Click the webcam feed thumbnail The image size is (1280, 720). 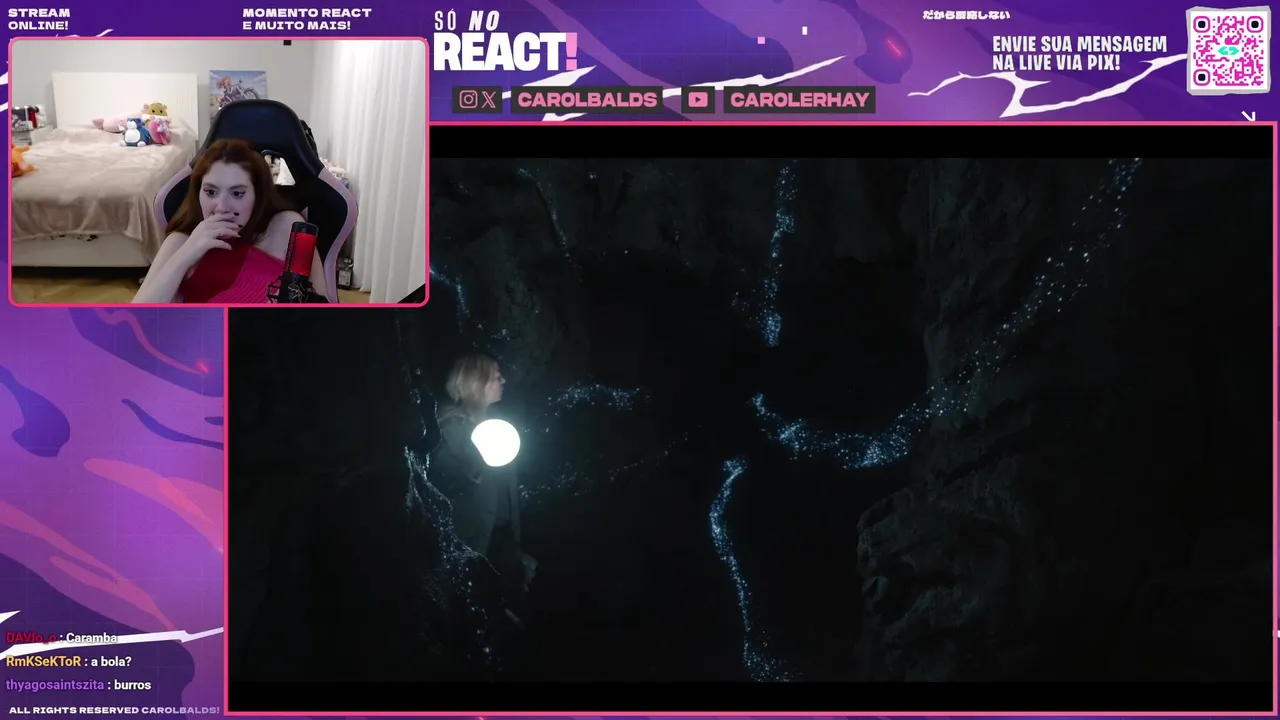218,171
